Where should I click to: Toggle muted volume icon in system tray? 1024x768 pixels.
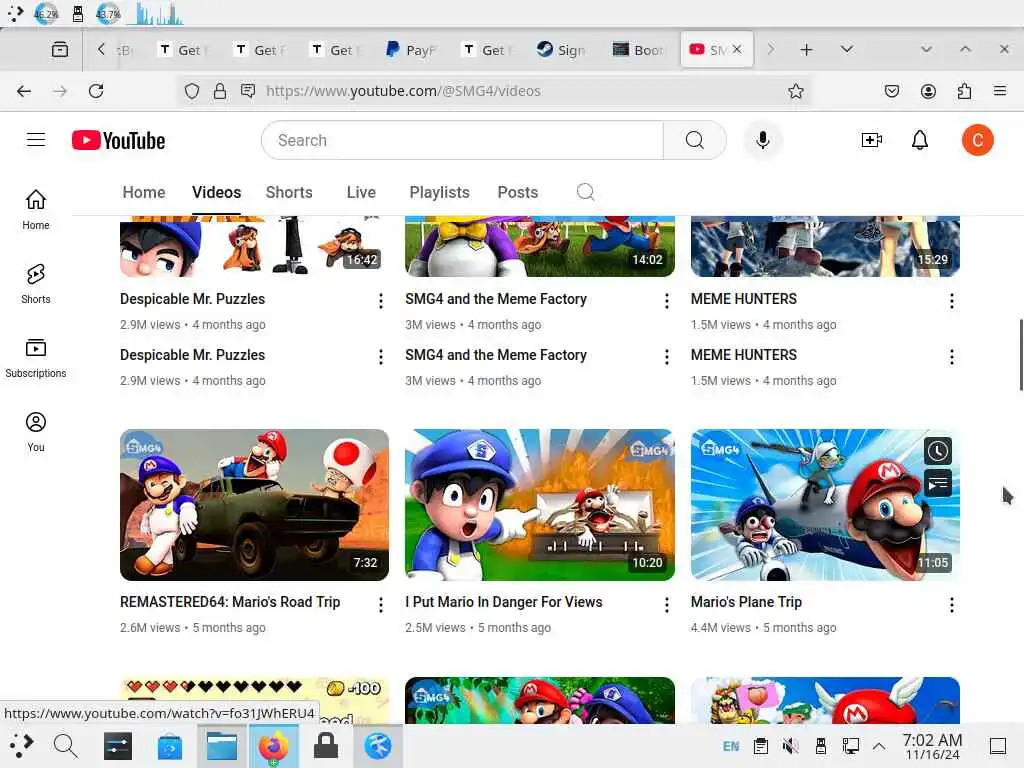point(790,746)
